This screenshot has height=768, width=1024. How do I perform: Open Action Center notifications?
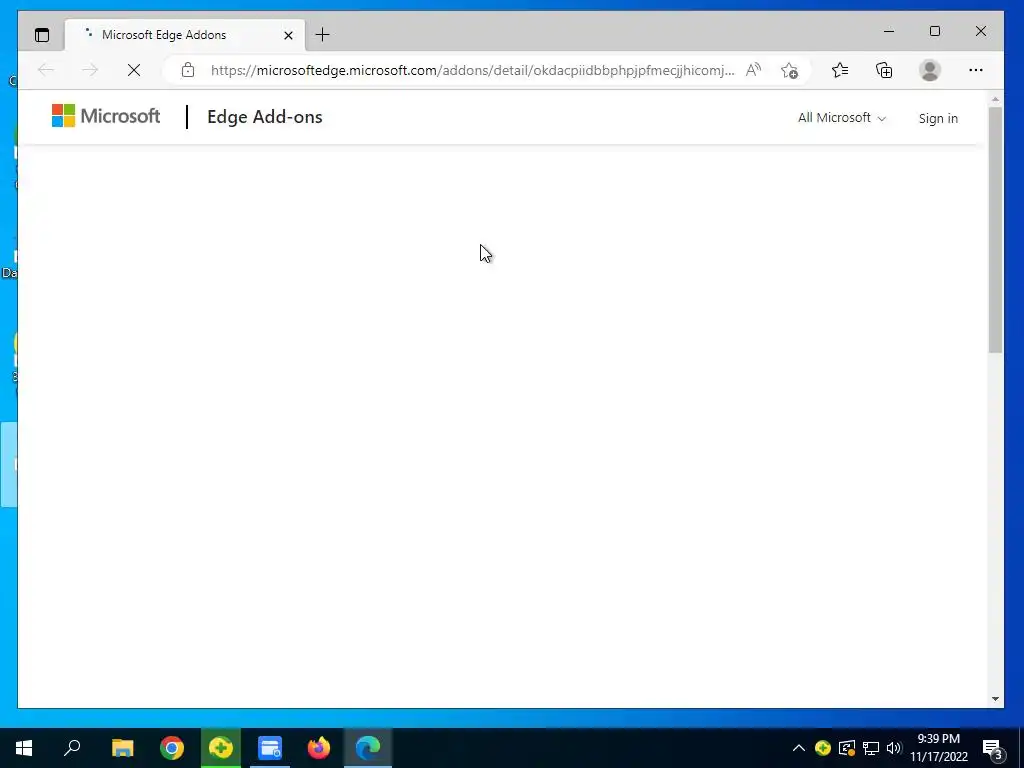[993, 748]
